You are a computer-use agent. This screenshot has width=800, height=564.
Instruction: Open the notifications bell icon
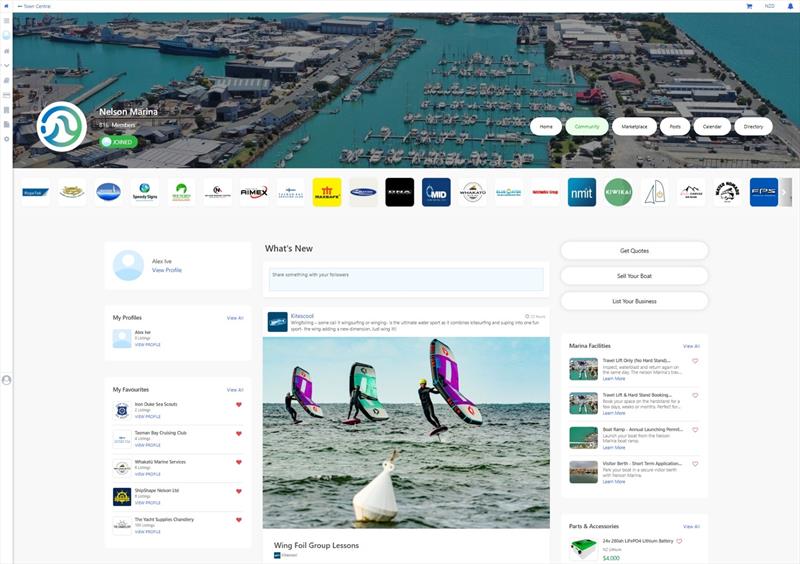(790, 6)
